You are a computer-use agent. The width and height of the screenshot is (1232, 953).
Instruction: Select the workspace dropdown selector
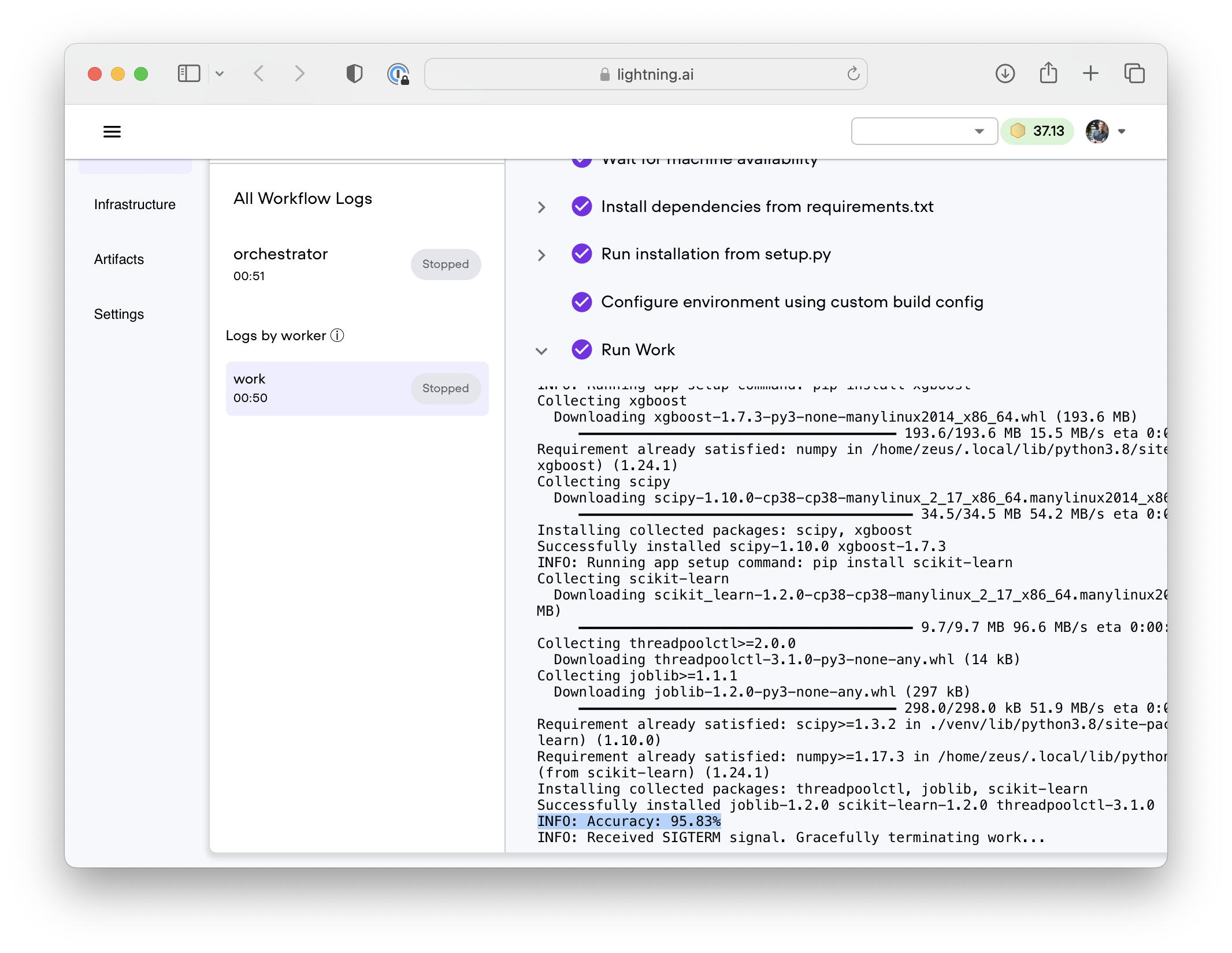(x=921, y=131)
